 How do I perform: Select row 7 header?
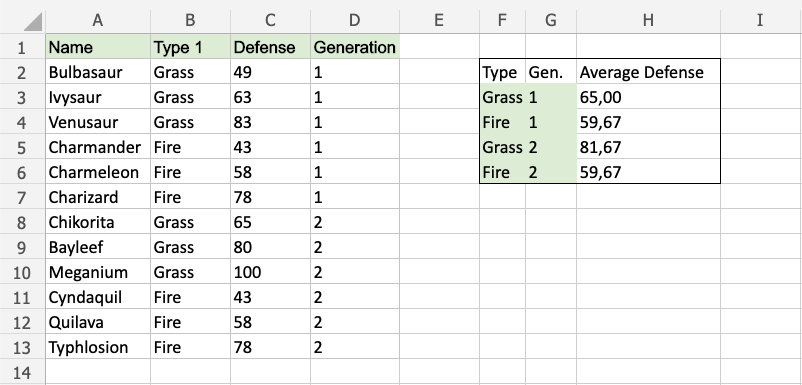coord(21,197)
